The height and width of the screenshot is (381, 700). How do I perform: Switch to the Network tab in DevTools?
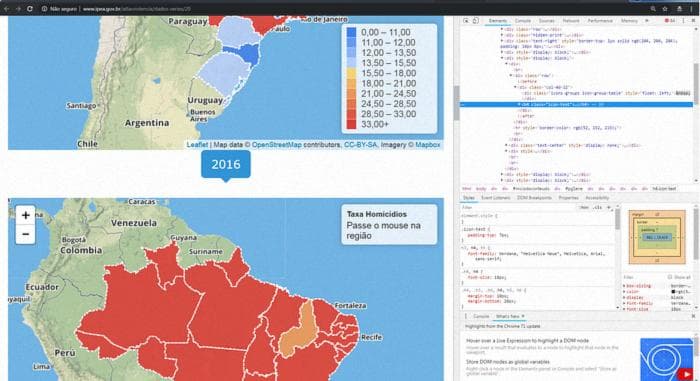click(x=571, y=21)
